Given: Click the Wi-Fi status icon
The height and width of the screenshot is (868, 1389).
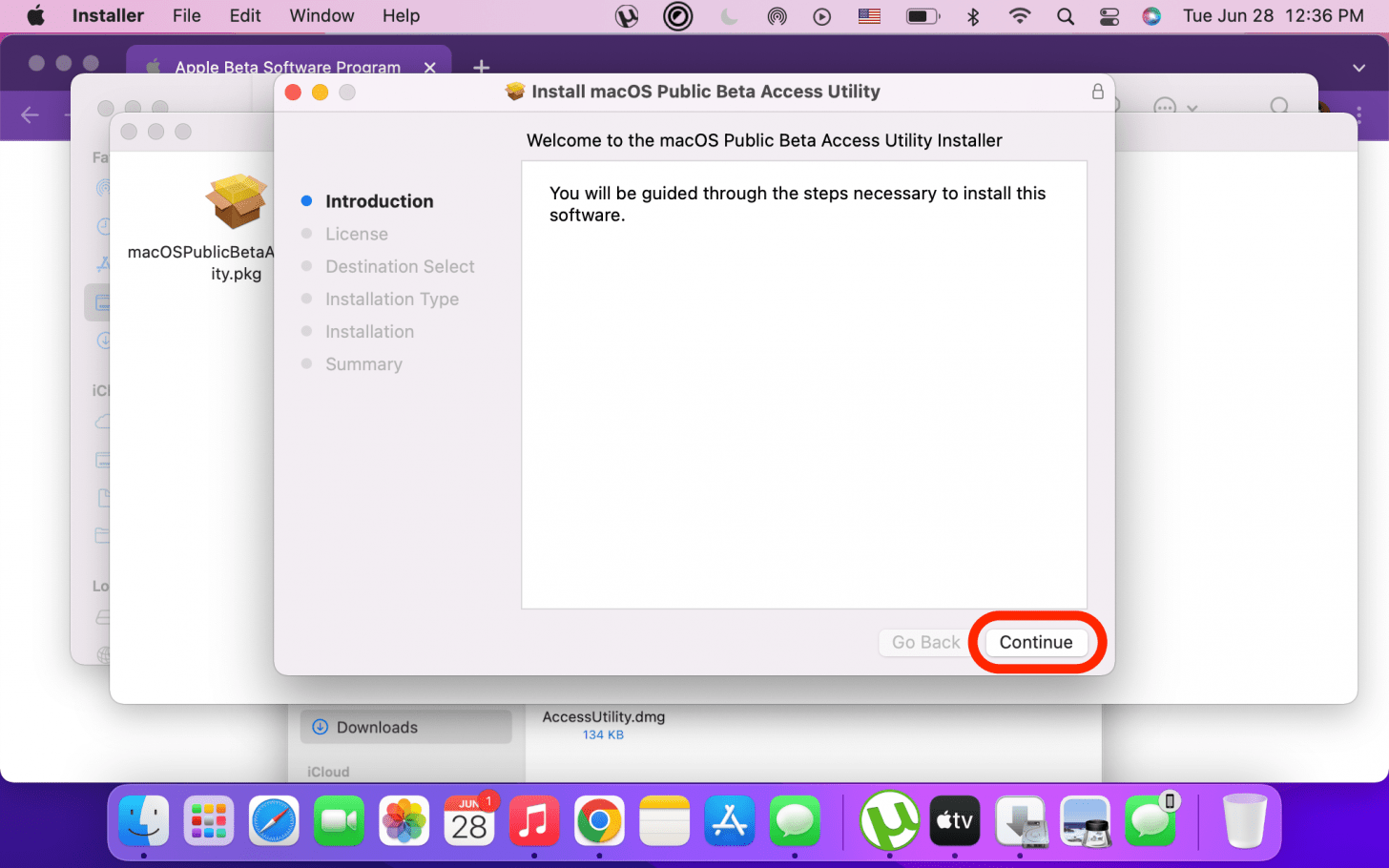Looking at the screenshot, I should click(x=1020, y=16).
